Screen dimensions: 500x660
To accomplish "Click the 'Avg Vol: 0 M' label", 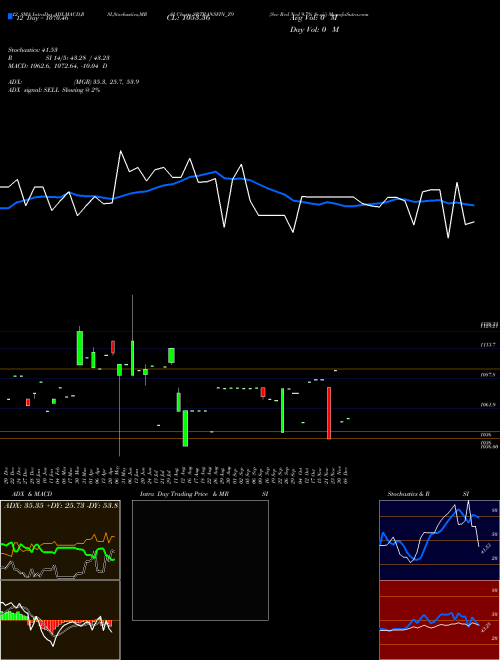I will (312, 19).
